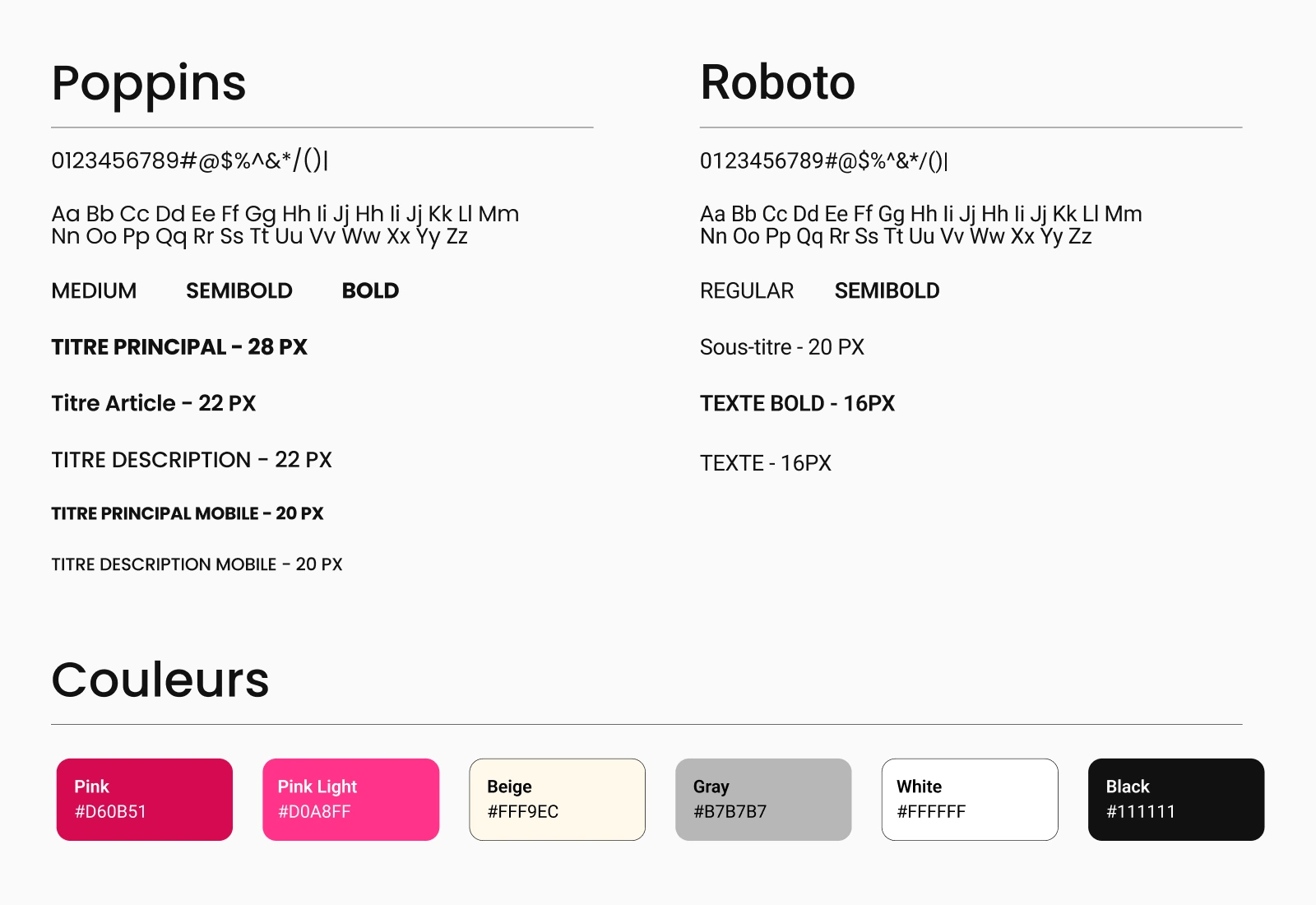Image resolution: width=1316 pixels, height=905 pixels.
Task: Select the "Couleurs" section heading
Action: pos(160,680)
